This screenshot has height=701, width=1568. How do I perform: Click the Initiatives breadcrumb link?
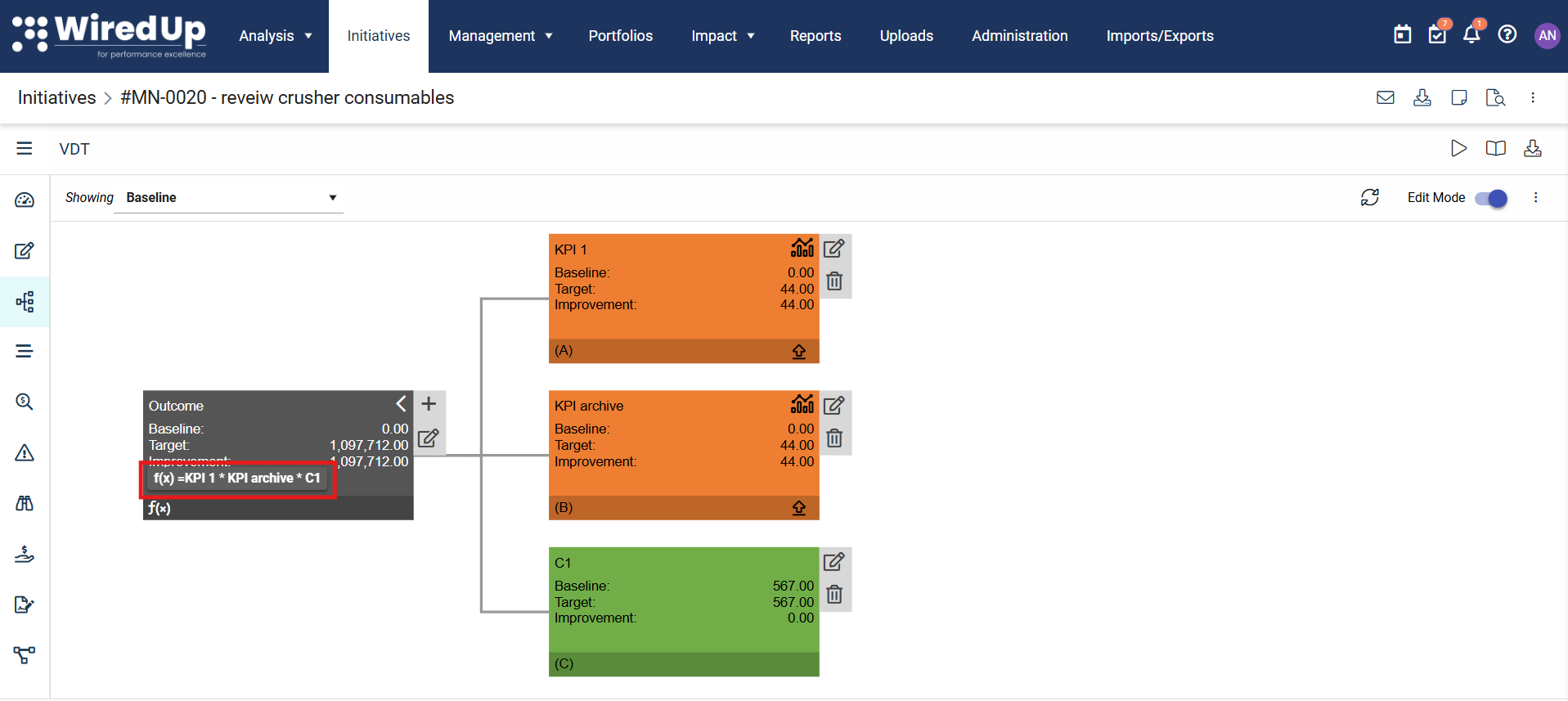point(57,97)
